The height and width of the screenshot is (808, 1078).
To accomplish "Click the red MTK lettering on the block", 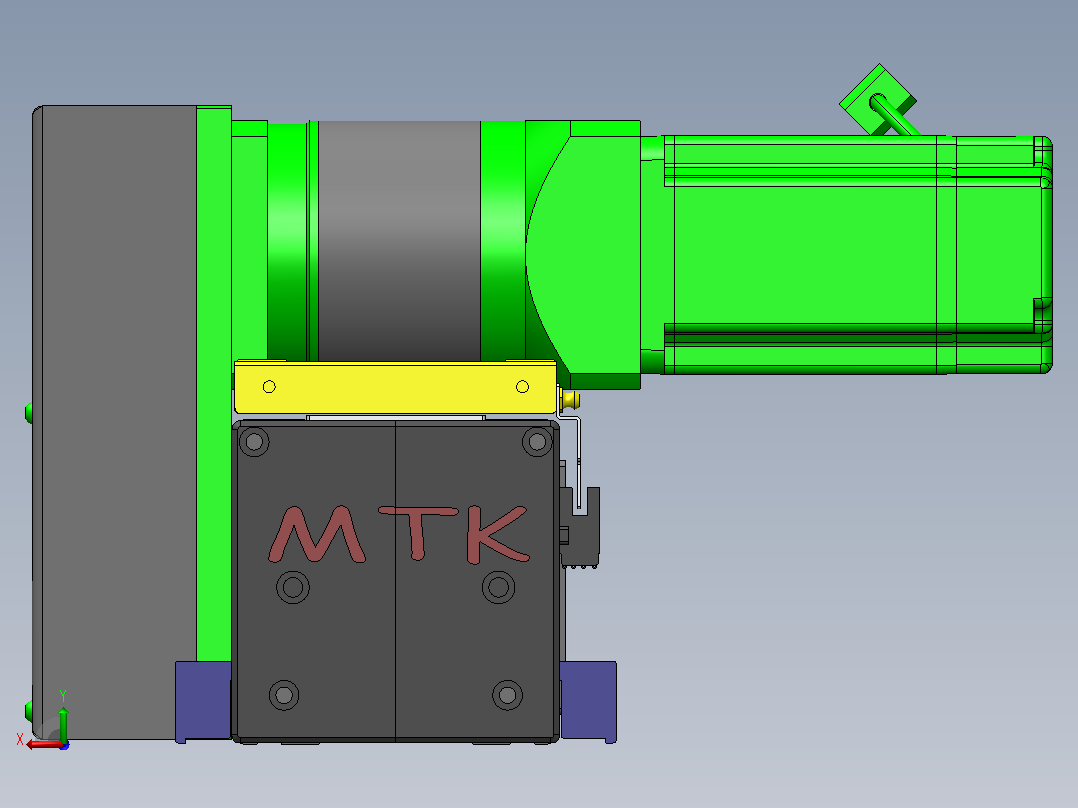I will pyautogui.click(x=399, y=534).
